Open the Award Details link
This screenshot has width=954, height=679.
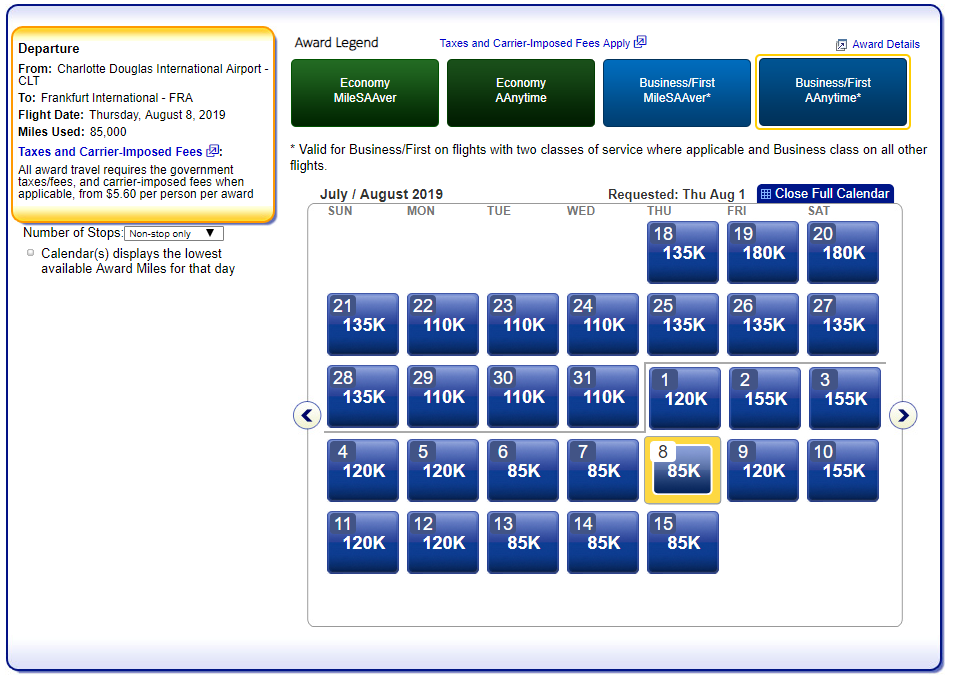pos(886,44)
